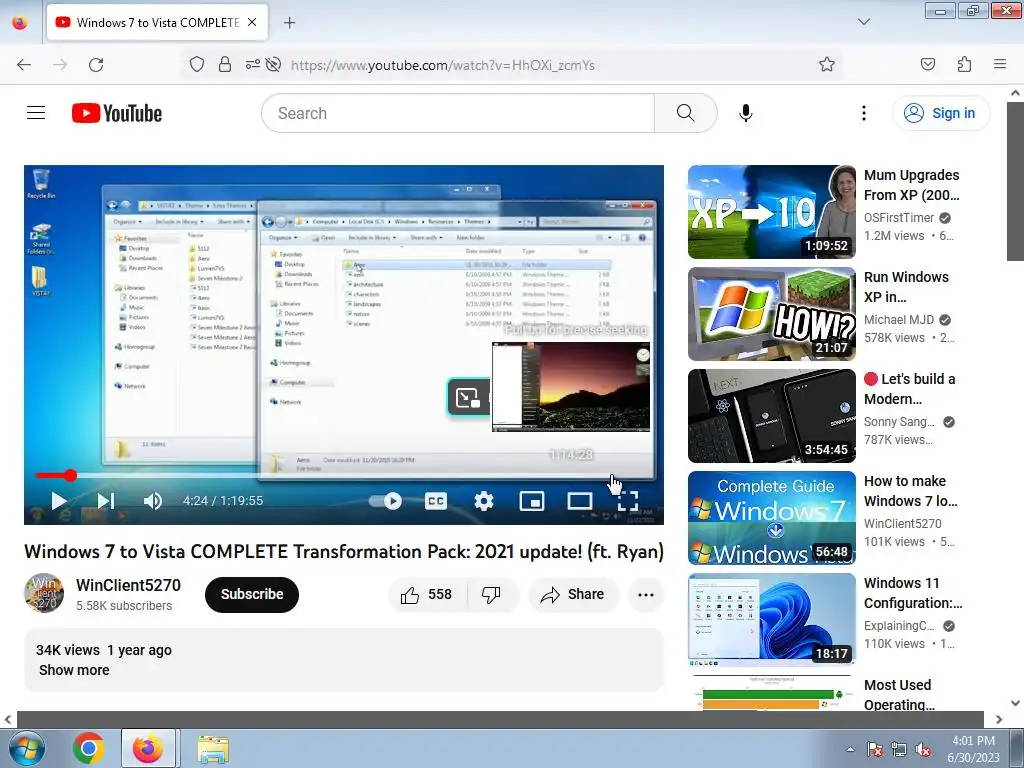Click the horizontal page scrollbar
This screenshot has height=768, width=1024.
[500, 719]
